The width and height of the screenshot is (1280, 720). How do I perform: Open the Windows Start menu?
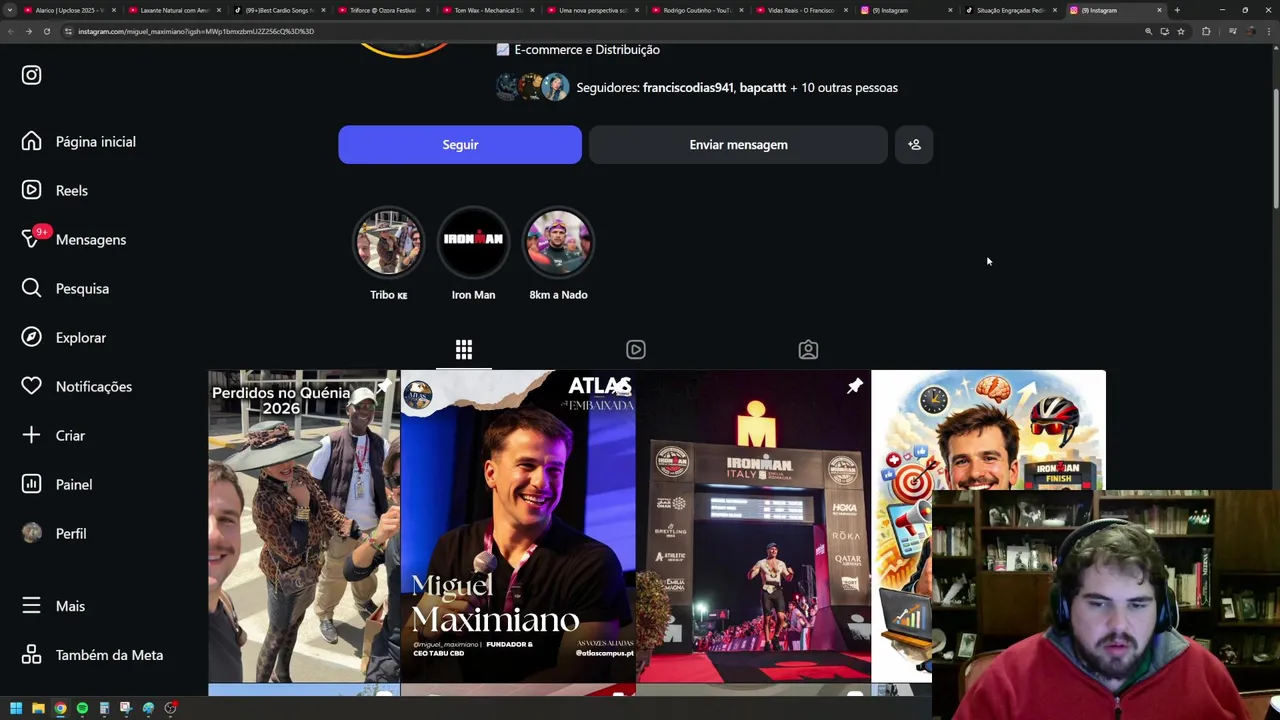pyautogui.click(x=16, y=708)
